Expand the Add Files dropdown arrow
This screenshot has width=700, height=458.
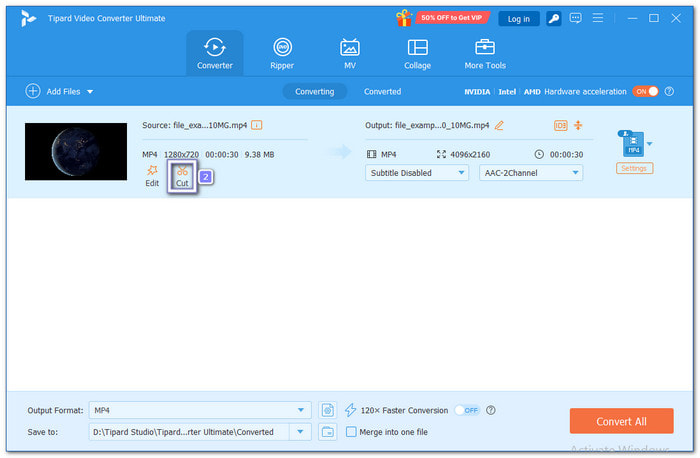coord(90,92)
